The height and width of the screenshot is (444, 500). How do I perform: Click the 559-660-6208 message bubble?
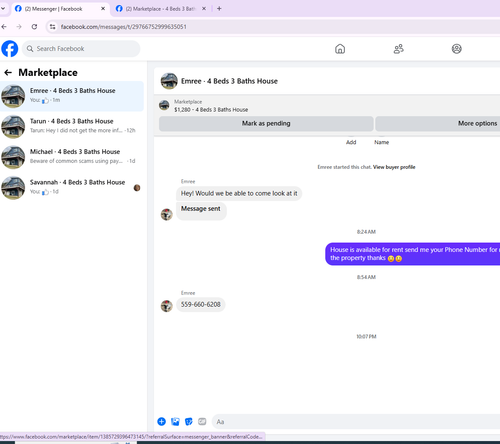coord(201,304)
